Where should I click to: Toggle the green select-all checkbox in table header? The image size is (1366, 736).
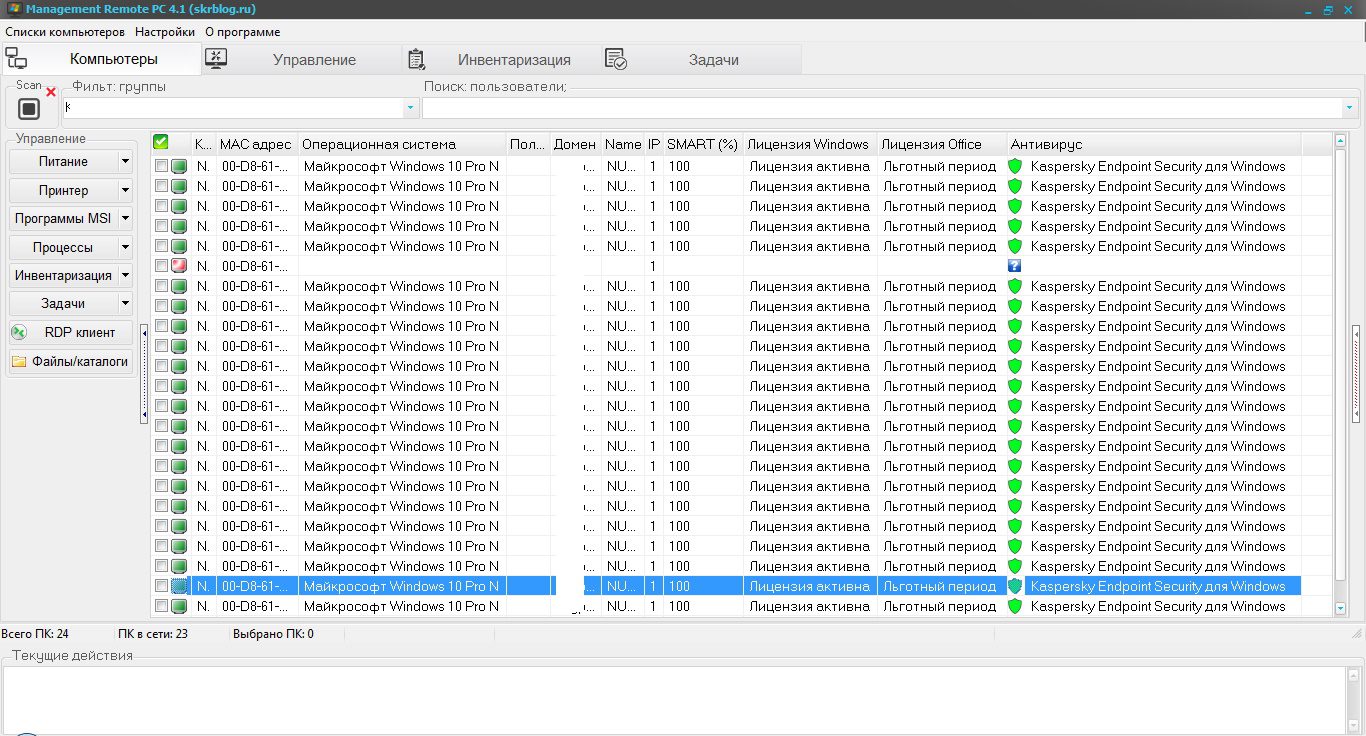pyautogui.click(x=161, y=143)
